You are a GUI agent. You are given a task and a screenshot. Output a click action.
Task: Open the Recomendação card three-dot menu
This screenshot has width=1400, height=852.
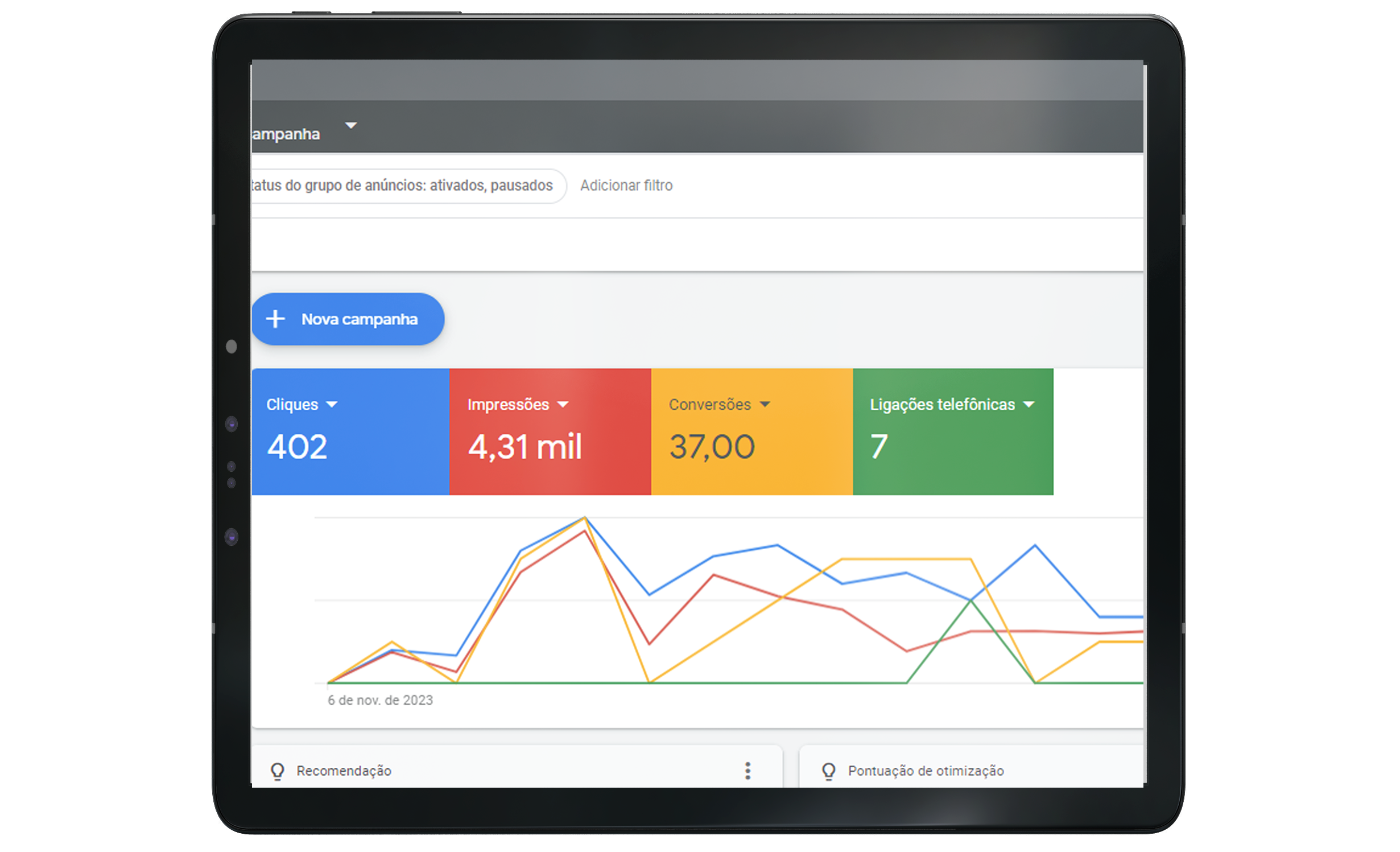coord(748,771)
